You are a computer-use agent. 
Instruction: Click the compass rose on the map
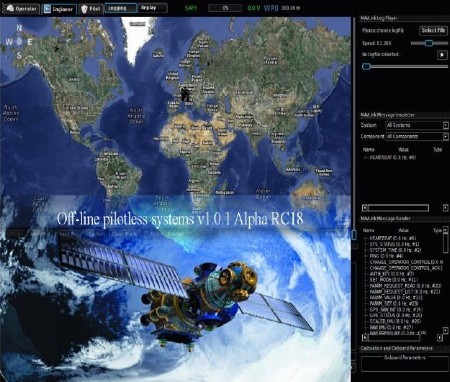[19, 42]
